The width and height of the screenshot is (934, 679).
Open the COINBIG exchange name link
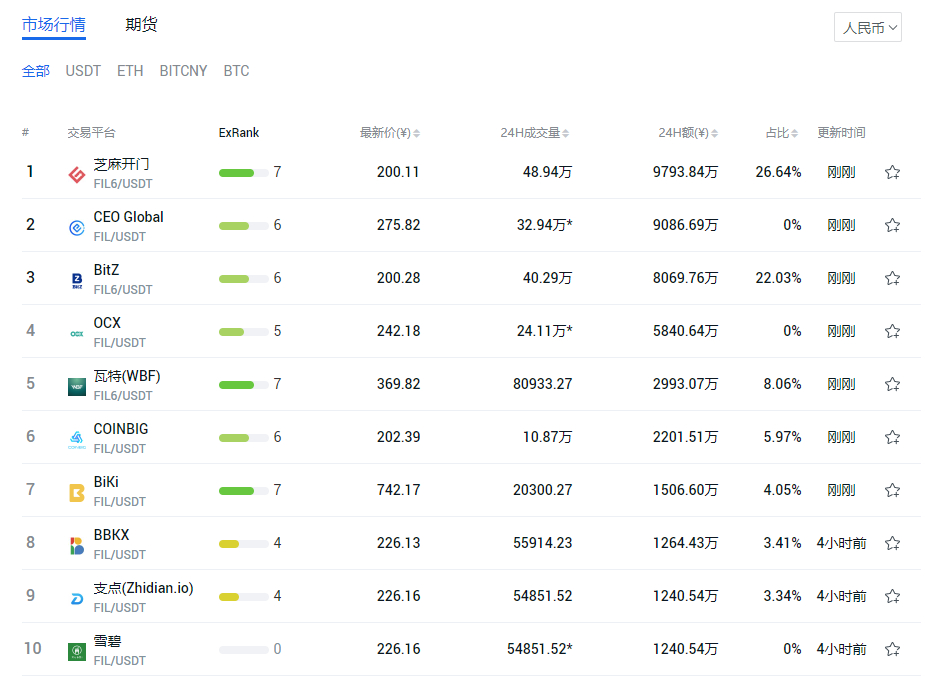tap(121, 429)
